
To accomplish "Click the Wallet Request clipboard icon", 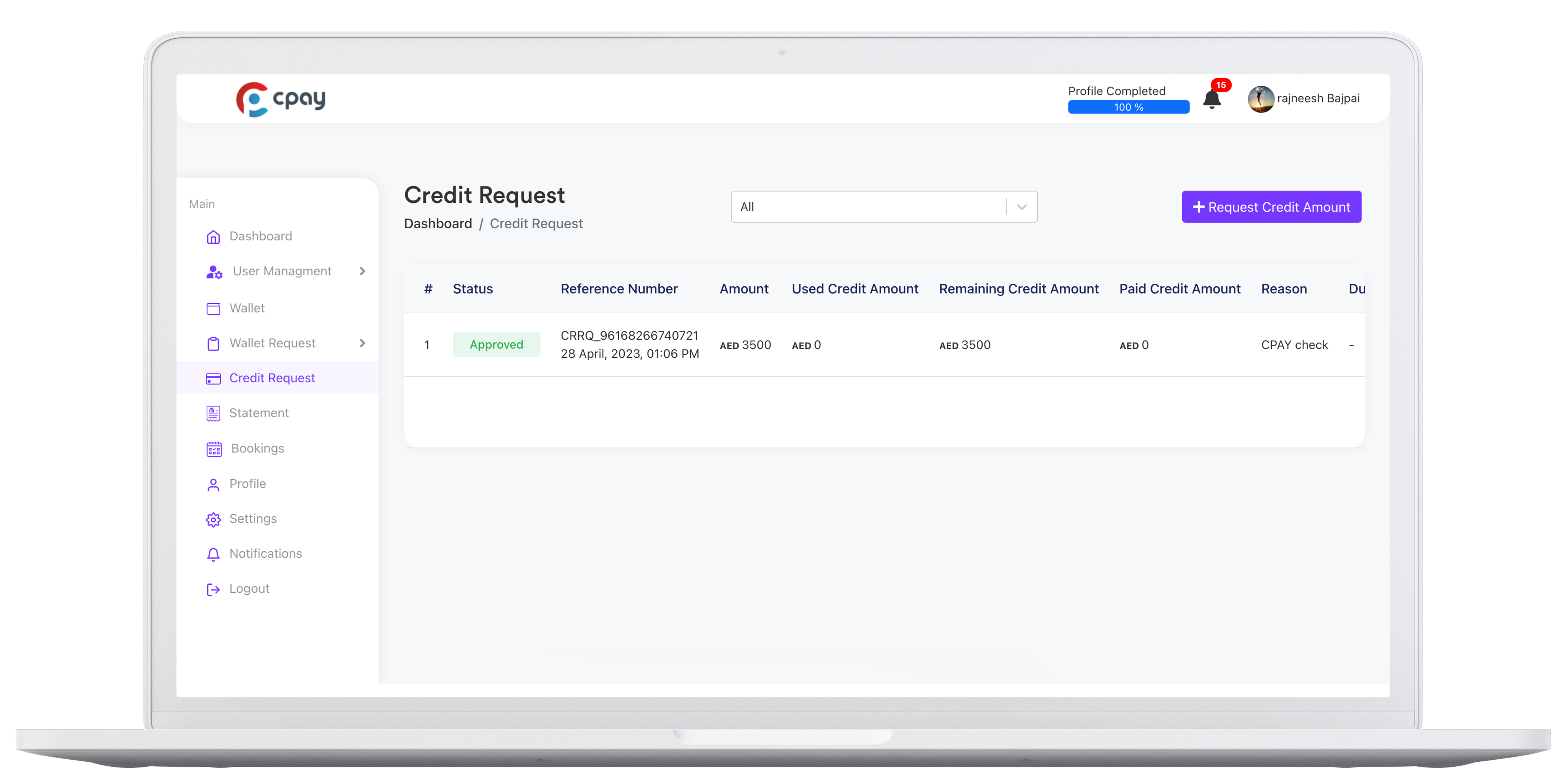I will (213, 344).
